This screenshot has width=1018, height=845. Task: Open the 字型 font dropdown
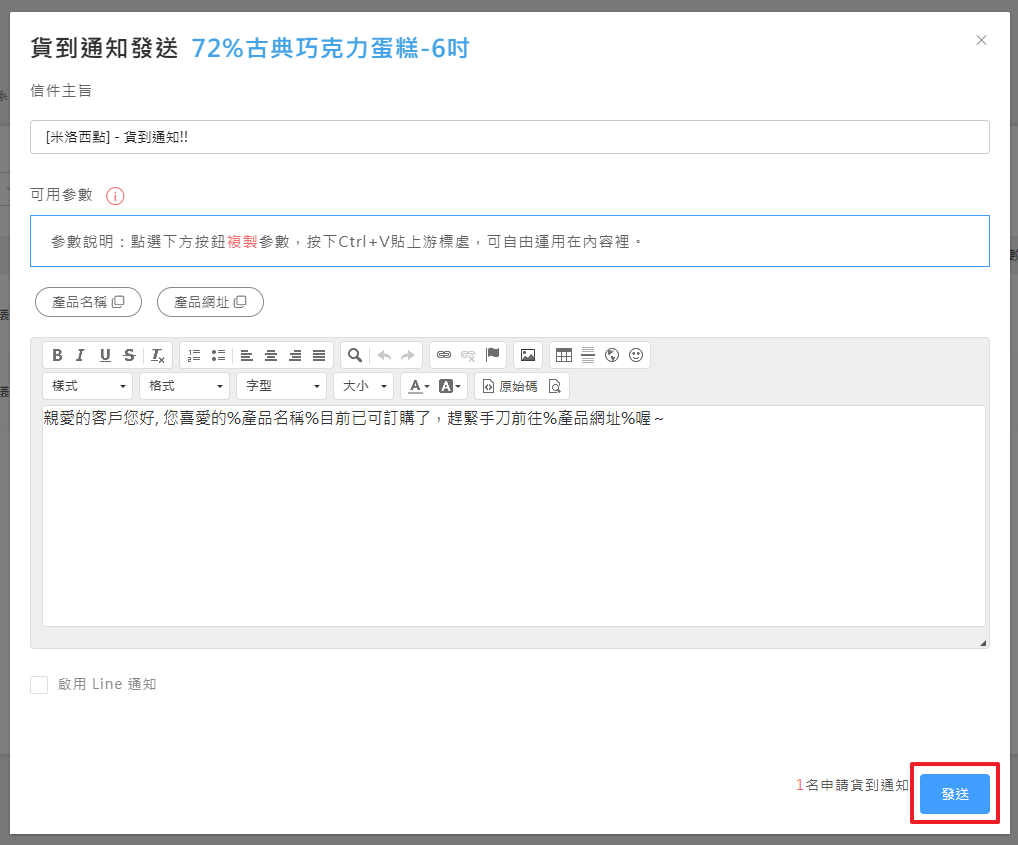click(282, 386)
